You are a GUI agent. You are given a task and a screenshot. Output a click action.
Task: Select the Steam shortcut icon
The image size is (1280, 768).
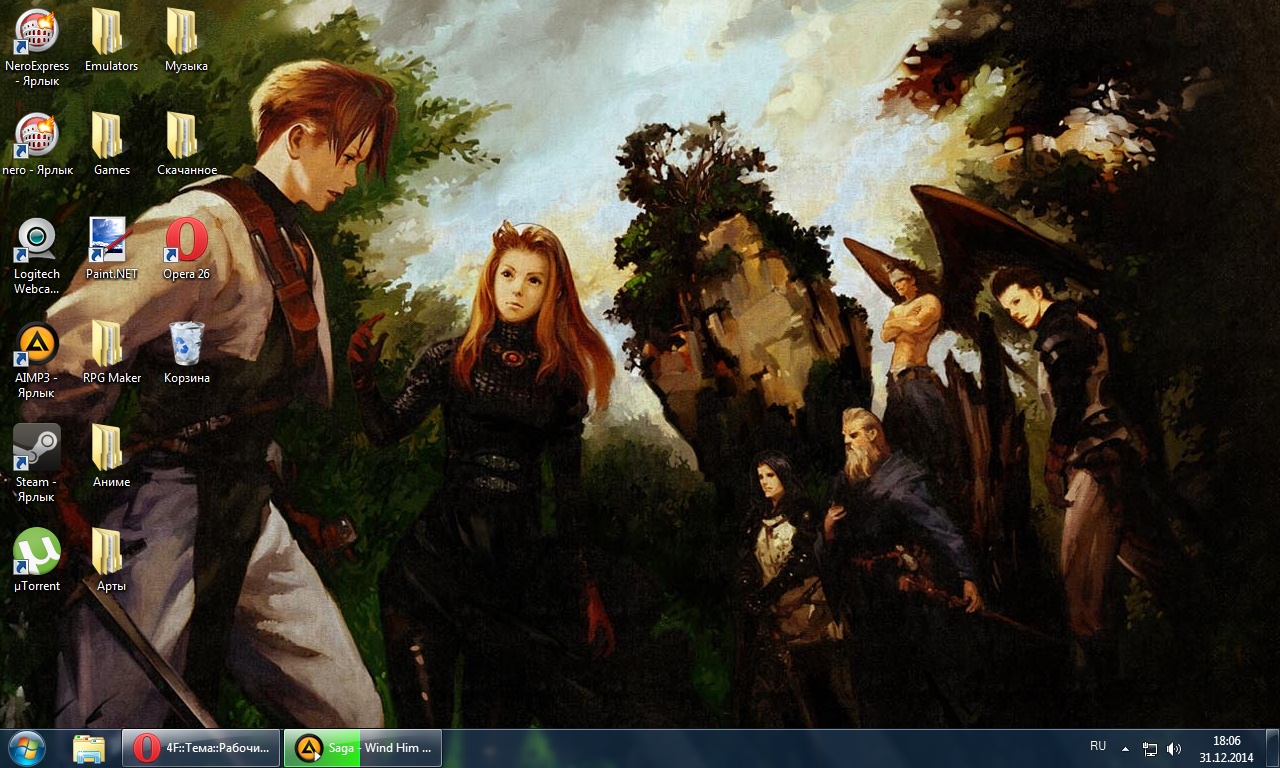pyautogui.click(x=37, y=447)
